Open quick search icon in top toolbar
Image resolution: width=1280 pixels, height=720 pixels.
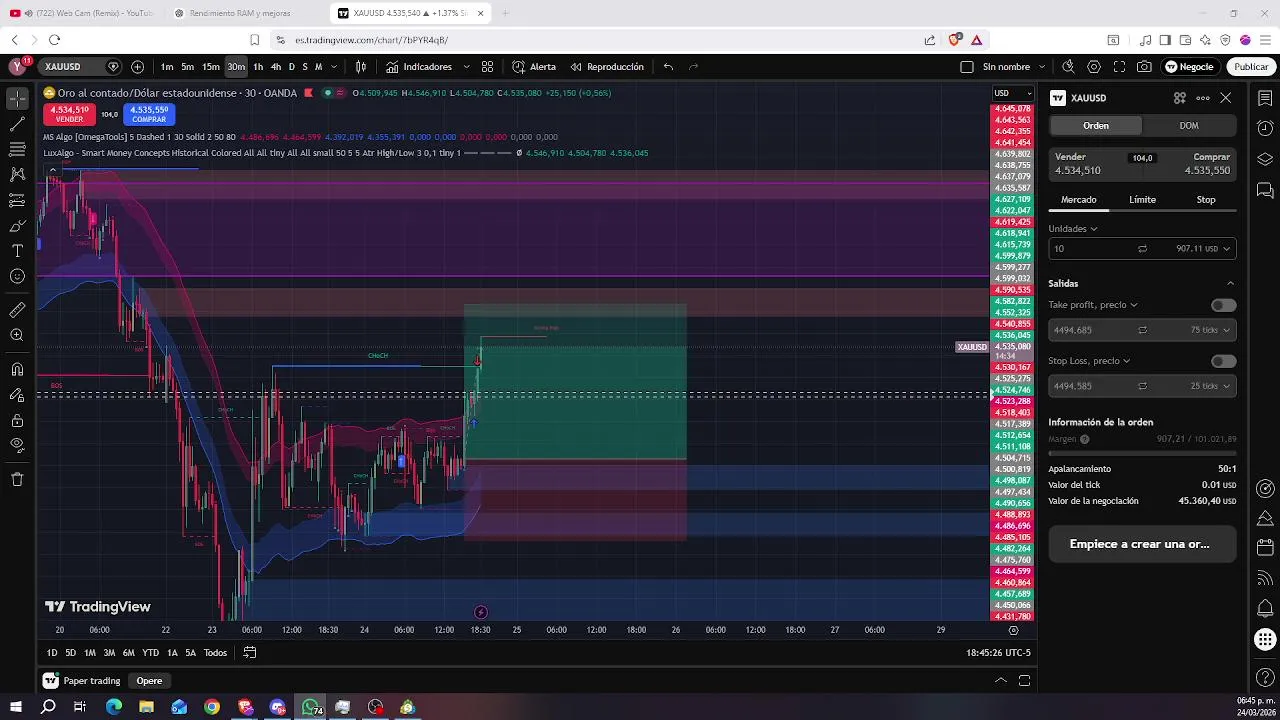coord(1068,67)
